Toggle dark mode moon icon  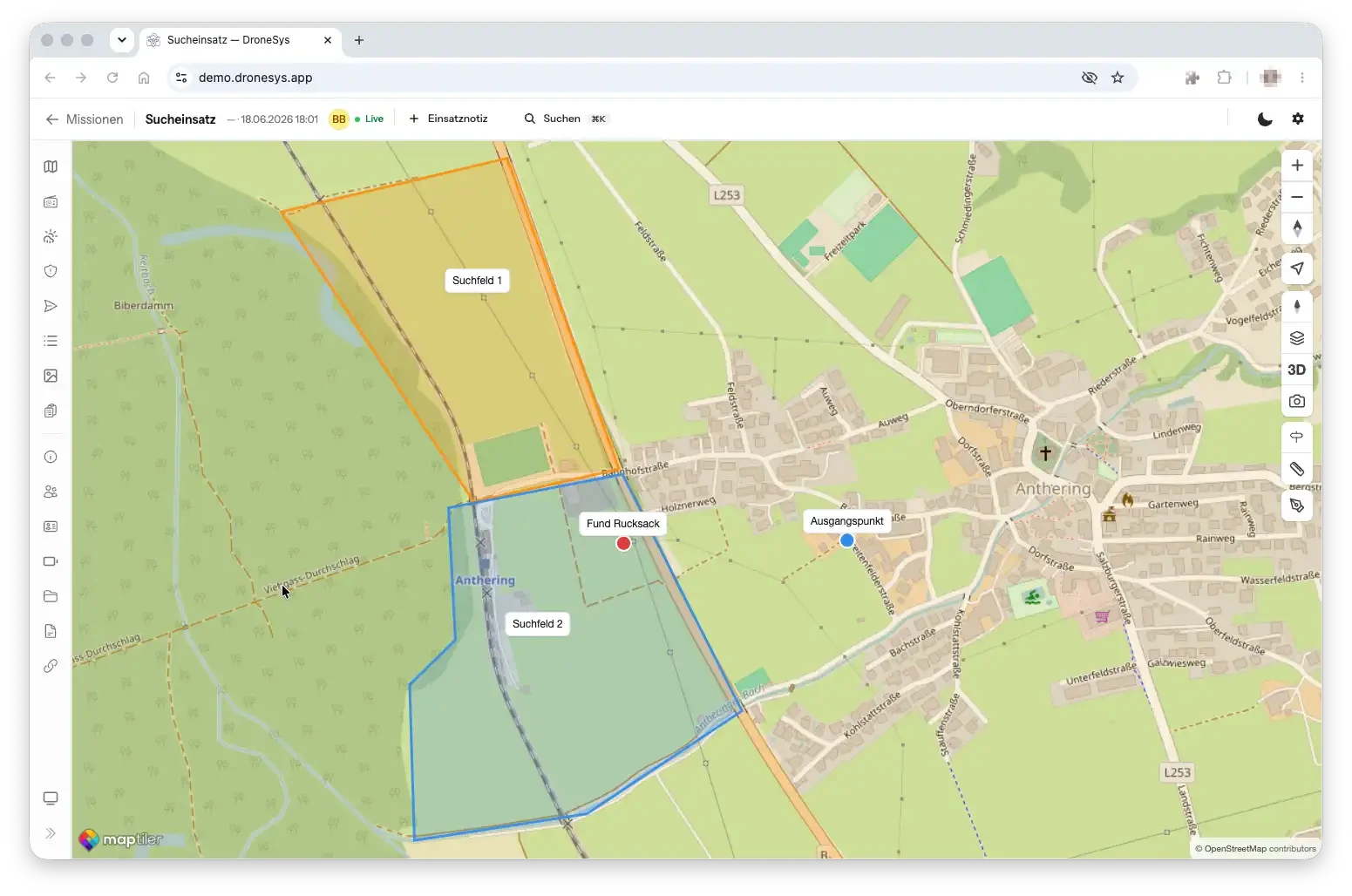(x=1265, y=119)
